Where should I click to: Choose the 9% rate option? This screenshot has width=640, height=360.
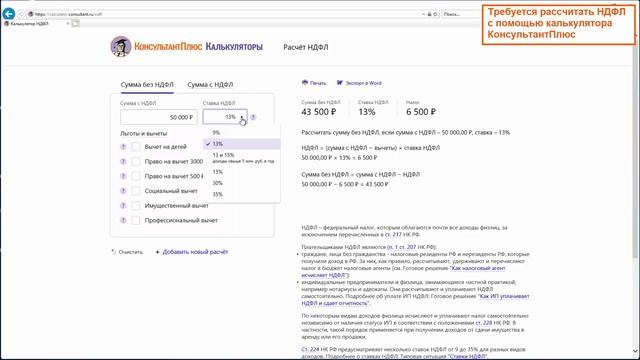pos(242,133)
